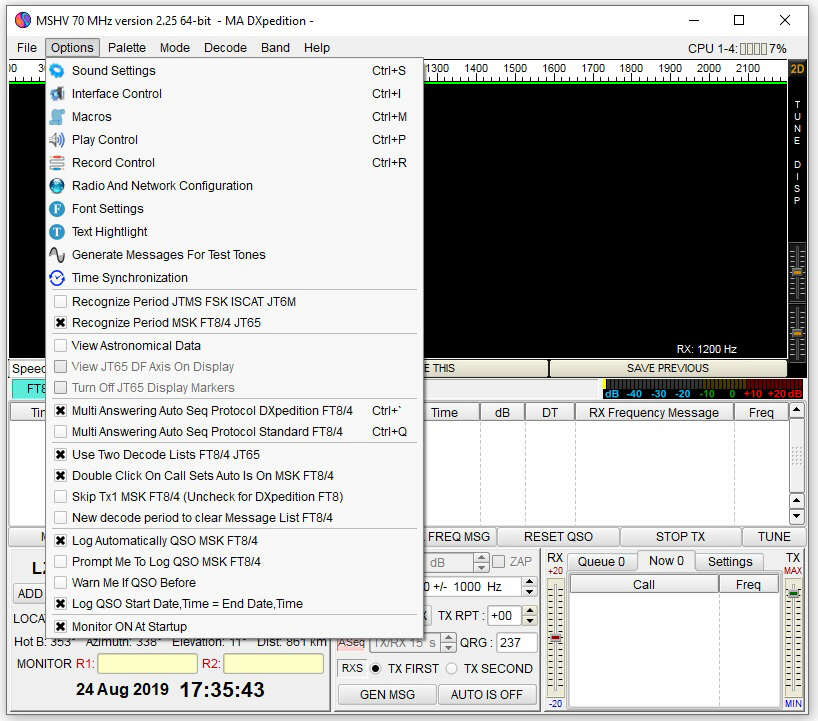Check Warn Me If QSO Before
818x721 pixels.
(61, 582)
